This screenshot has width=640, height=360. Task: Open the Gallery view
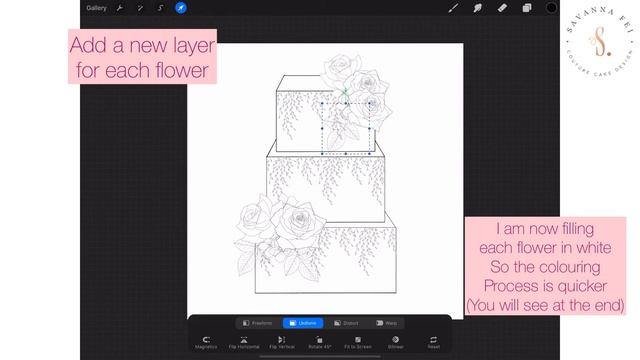[x=96, y=8]
